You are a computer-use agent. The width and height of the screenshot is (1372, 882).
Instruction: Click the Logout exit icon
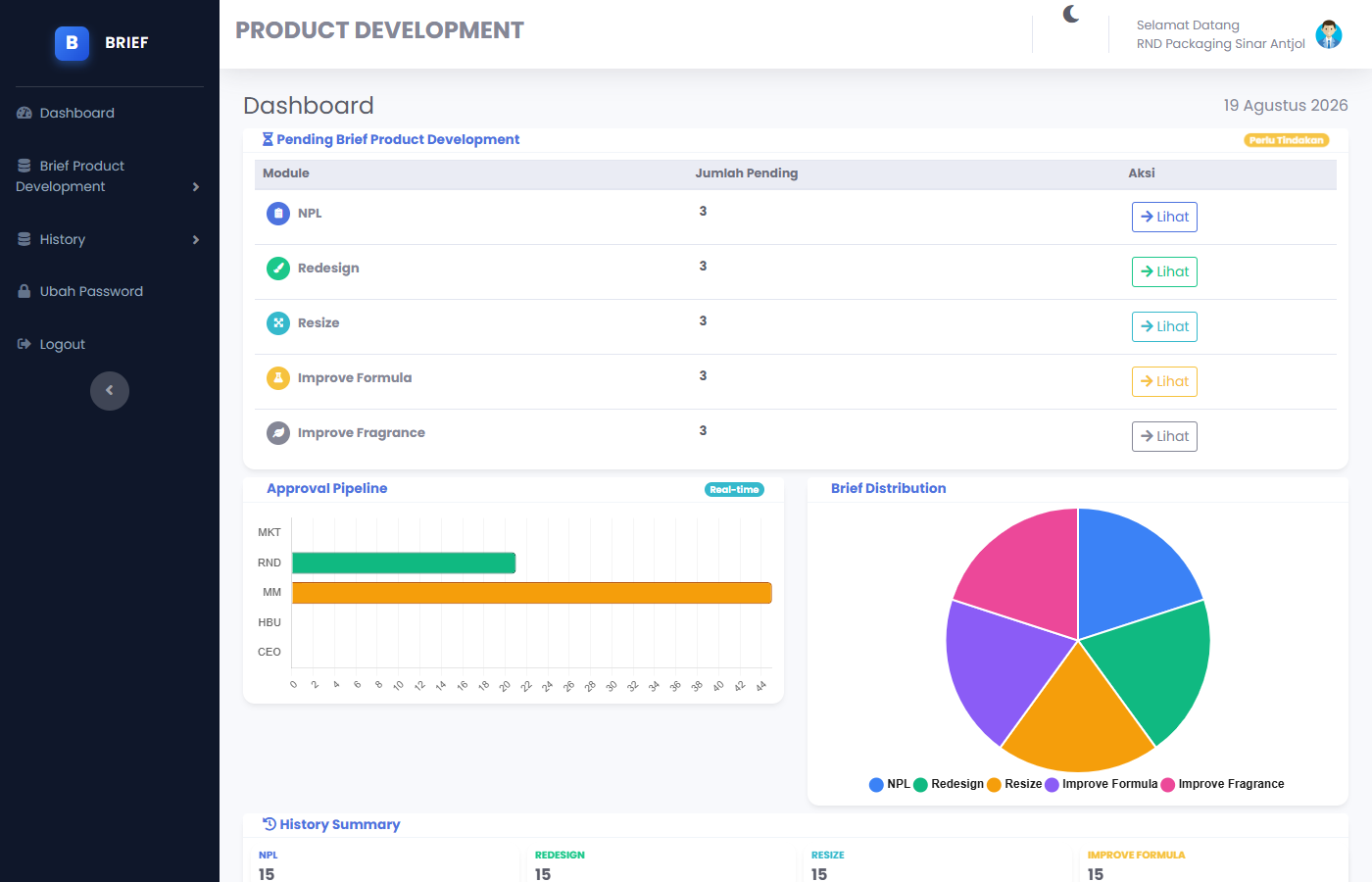pos(24,344)
